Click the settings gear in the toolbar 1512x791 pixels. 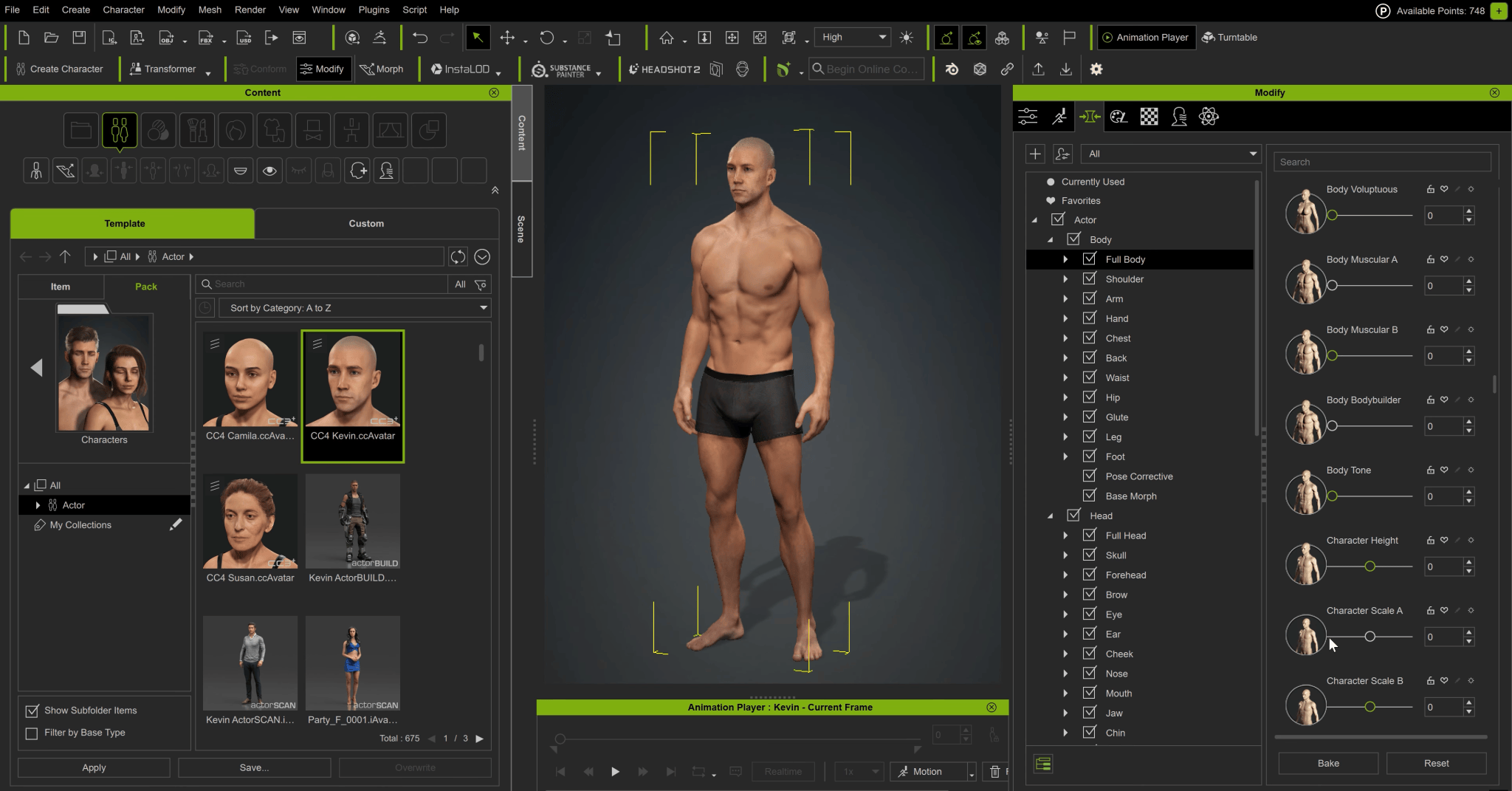tap(1096, 69)
